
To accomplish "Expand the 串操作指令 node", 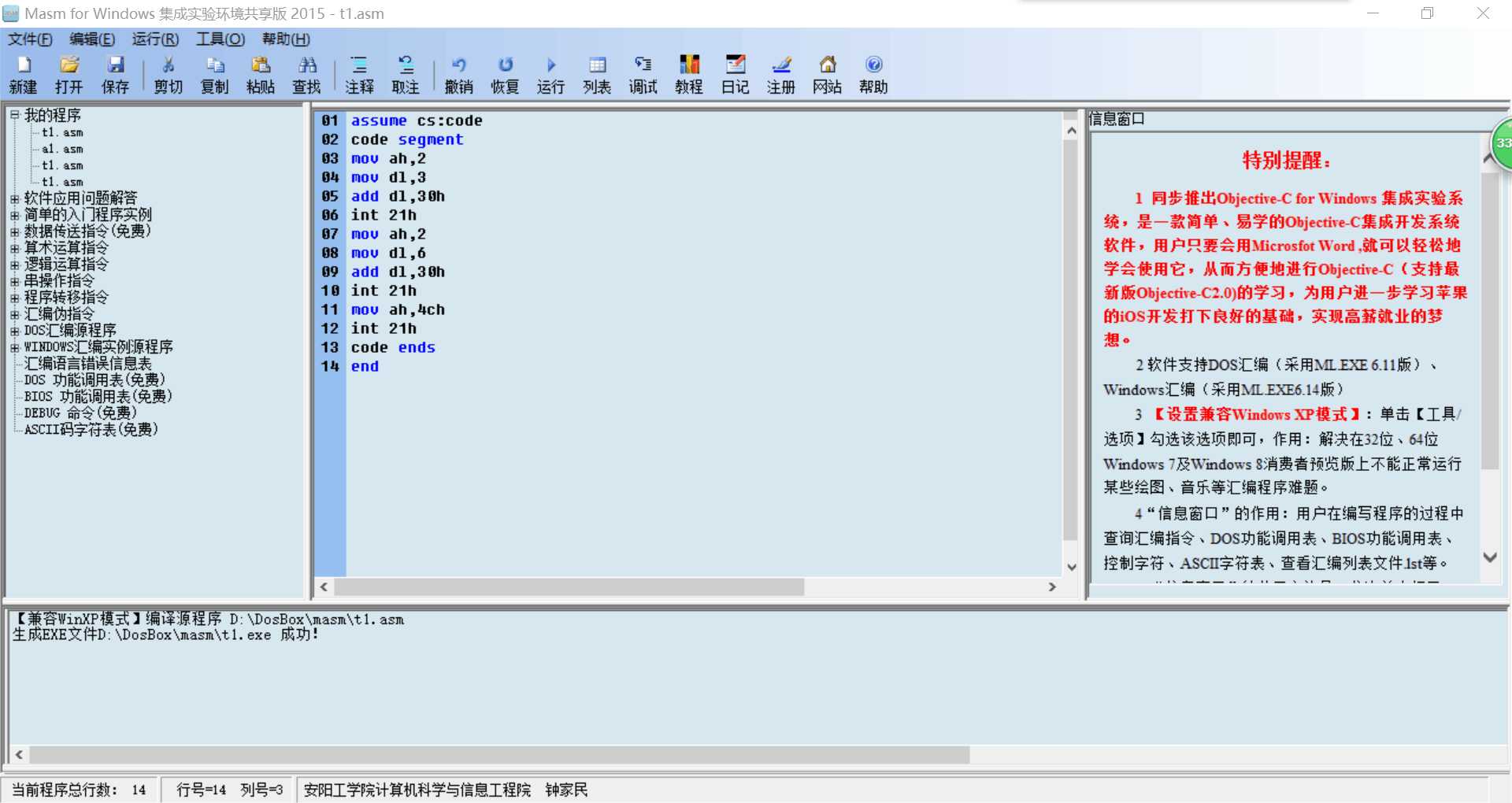I will pos(14,281).
